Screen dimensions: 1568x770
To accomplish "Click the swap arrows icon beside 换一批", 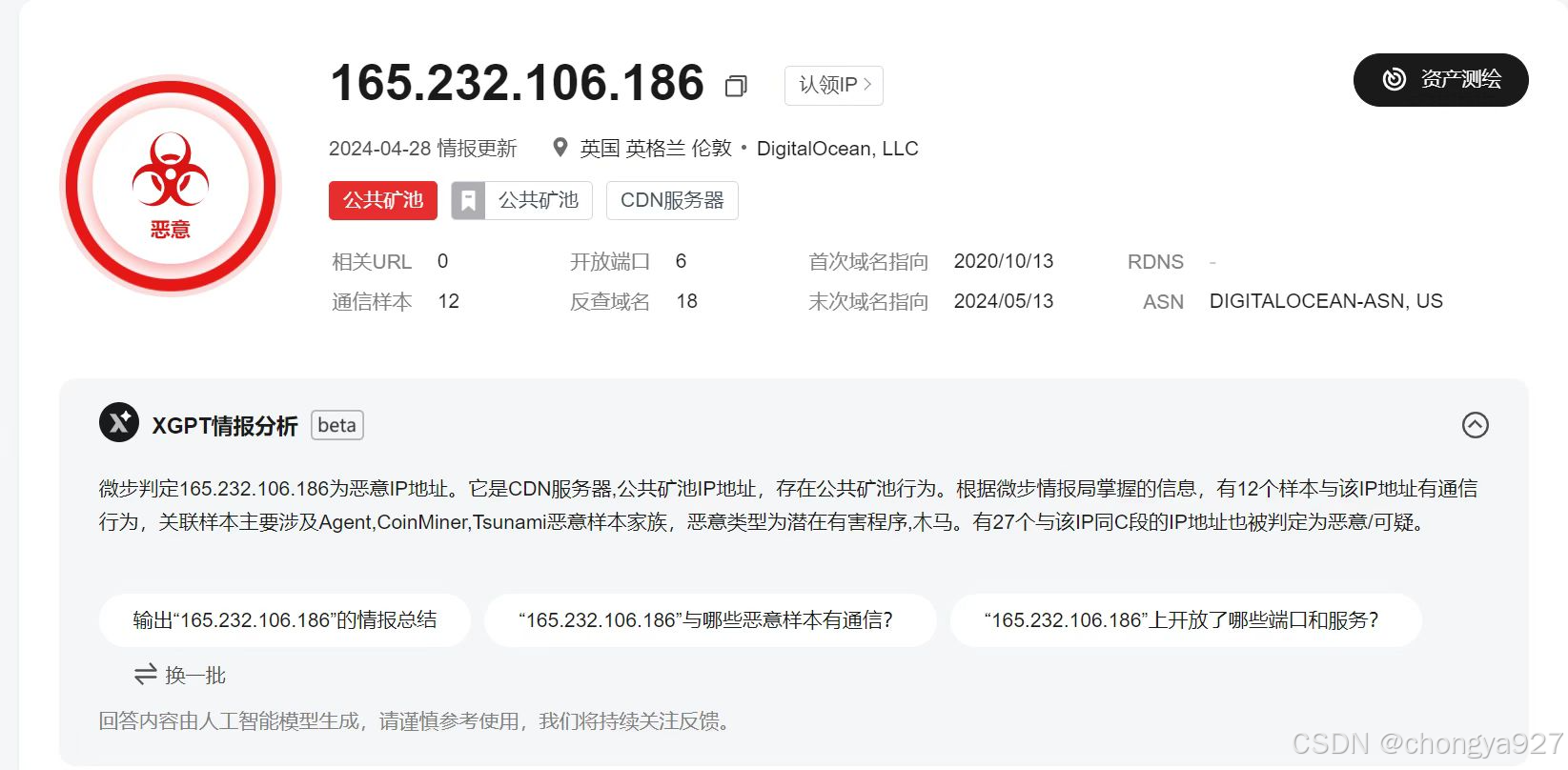I will pyautogui.click(x=145, y=675).
